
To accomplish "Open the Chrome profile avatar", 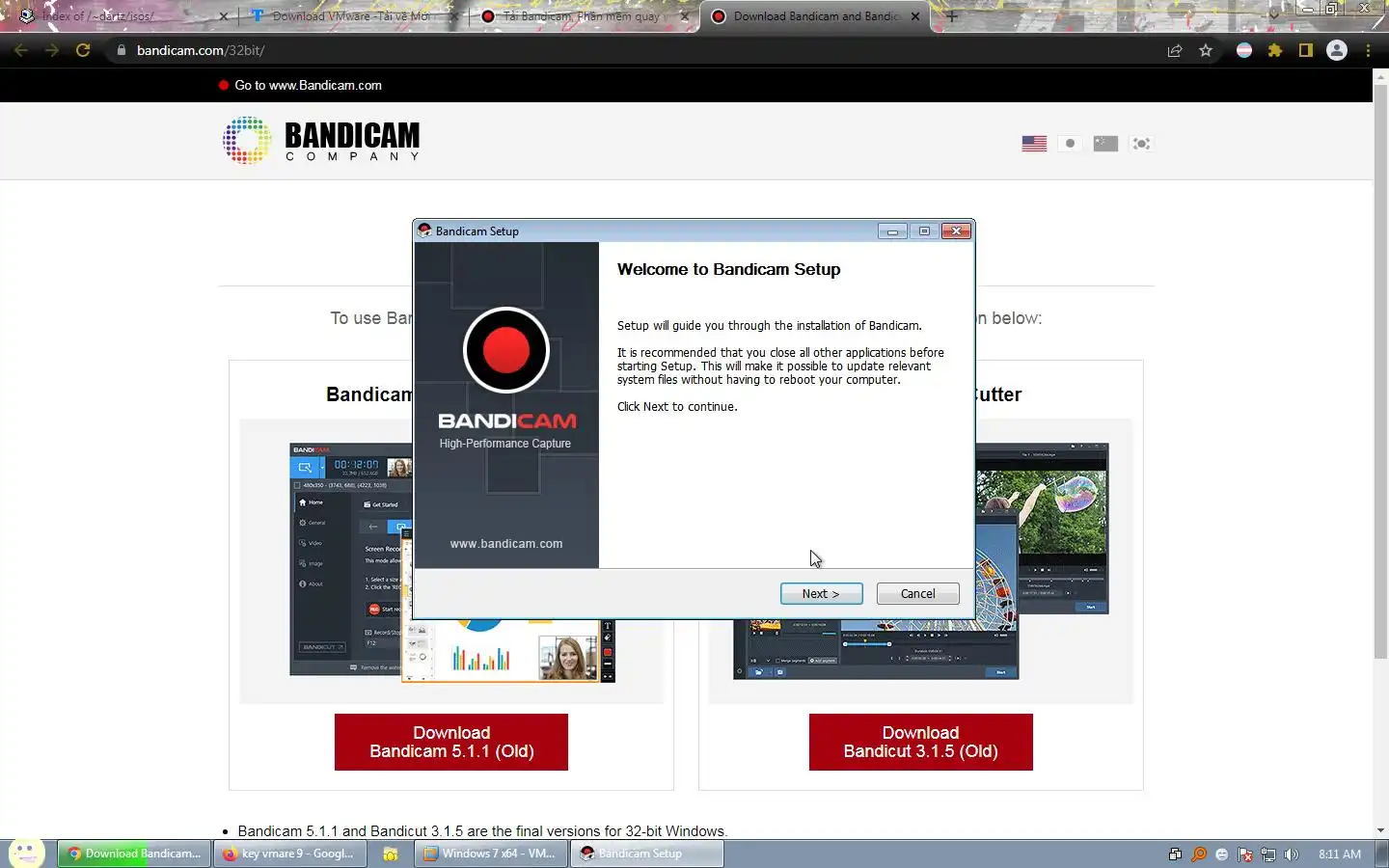I will pos(1337,50).
